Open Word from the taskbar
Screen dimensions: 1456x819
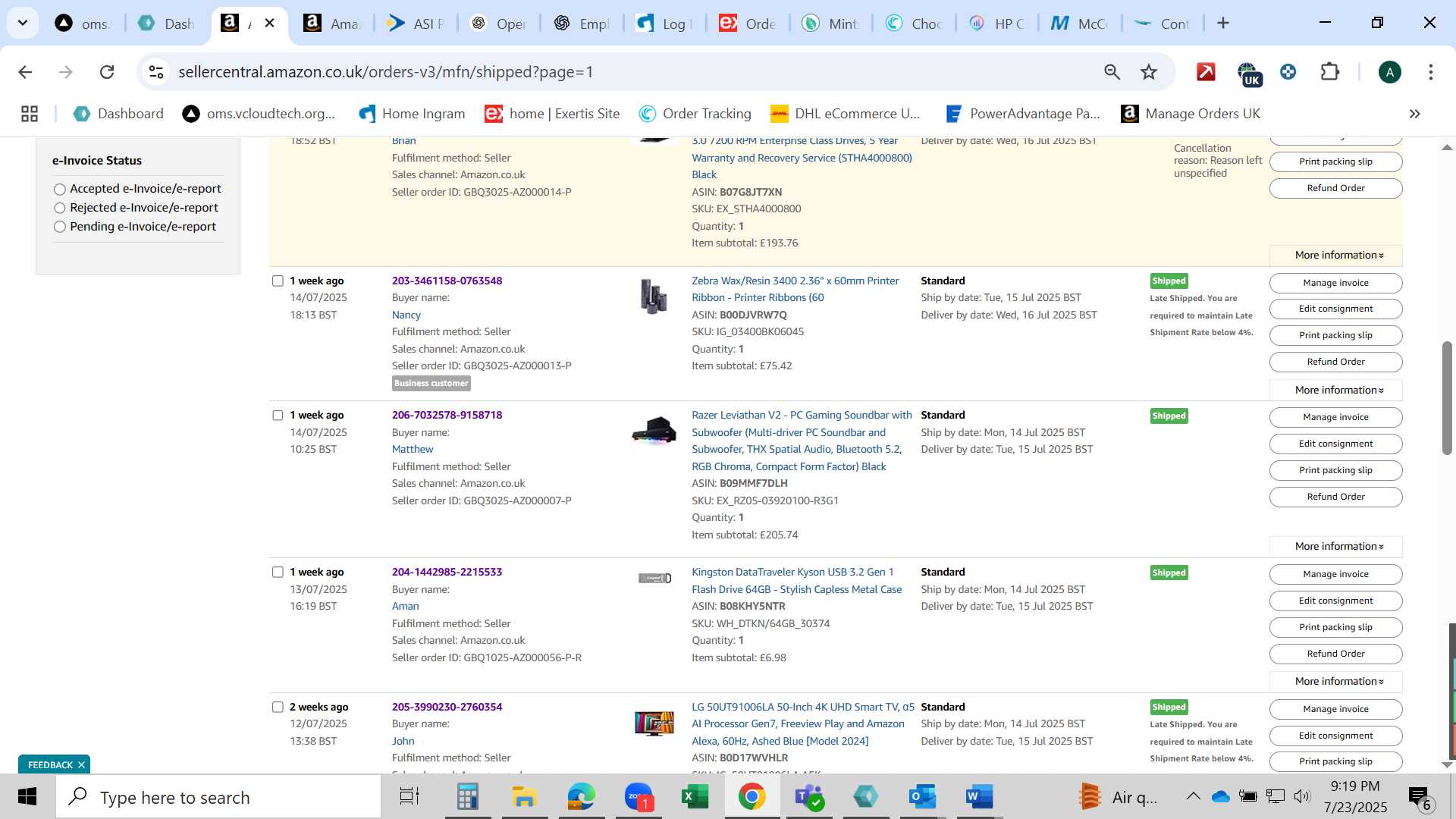pyautogui.click(x=979, y=797)
